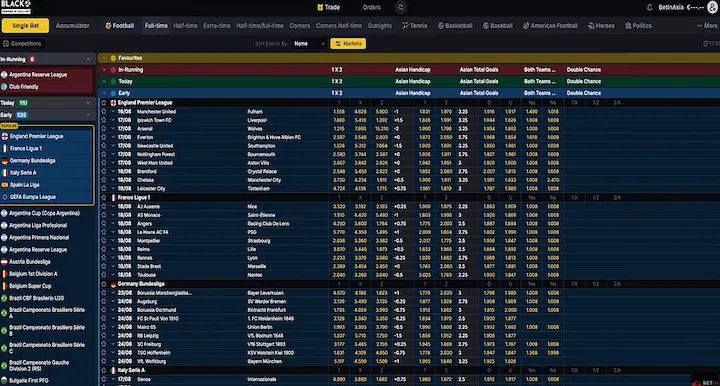Open the Orders tab
The image size is (720, 386).
[371, 7]
